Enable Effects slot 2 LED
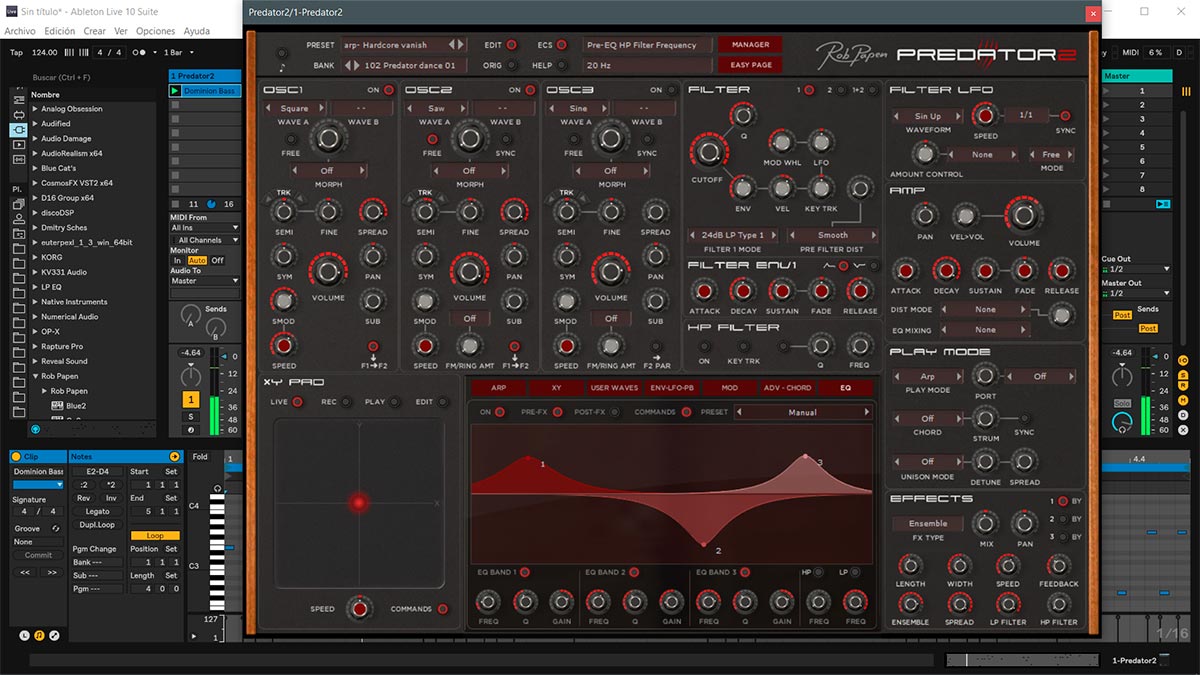This screenshot has width=1200, height=675. pos(1064,519)
